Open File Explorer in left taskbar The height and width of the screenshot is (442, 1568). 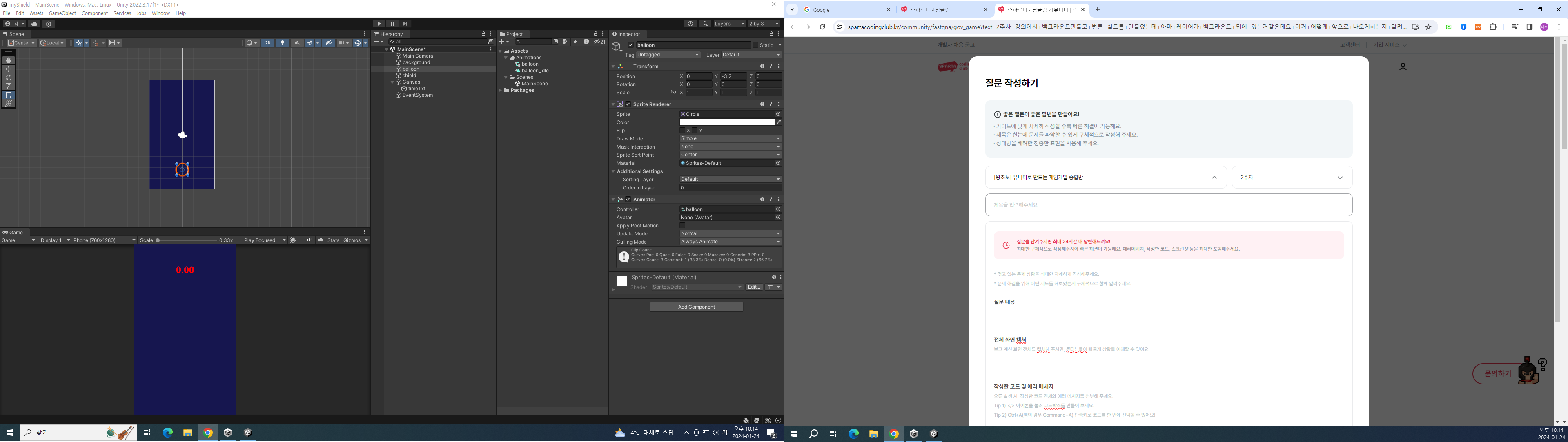pyautogui.click(x=187, y=433)
